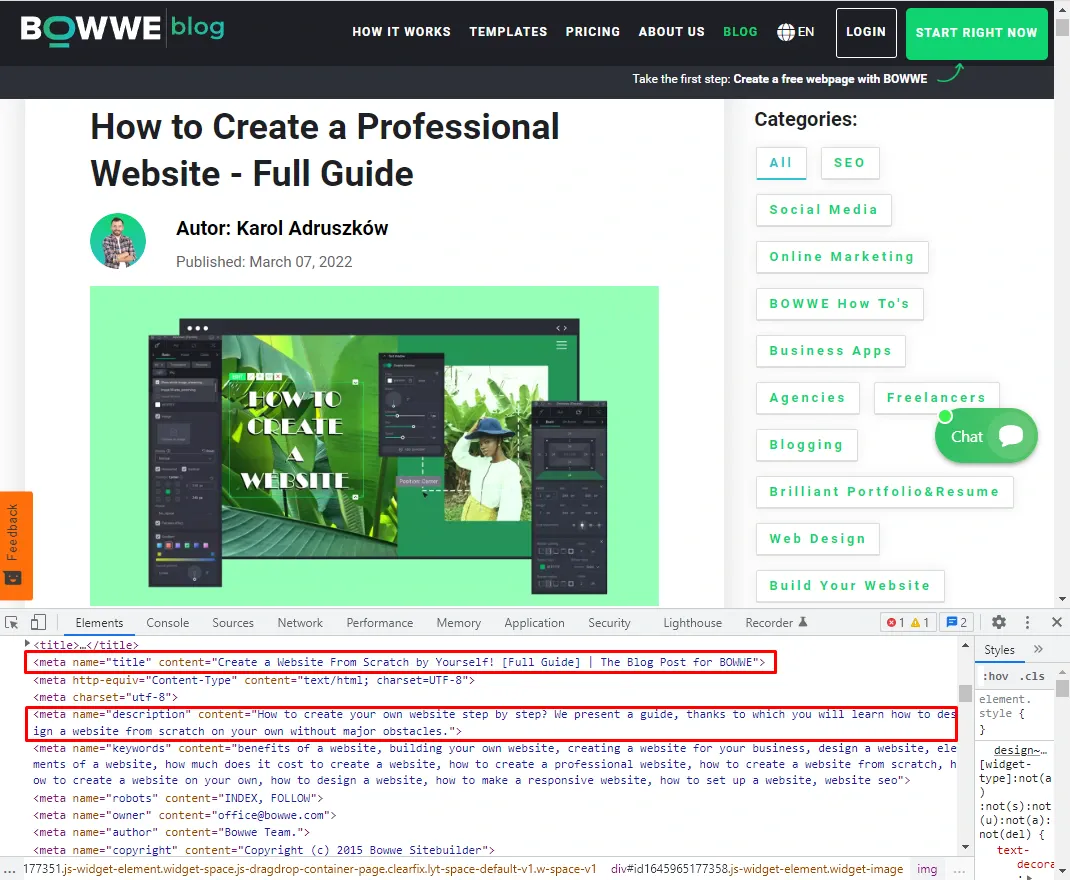Open the Security tab

[609, 623]
